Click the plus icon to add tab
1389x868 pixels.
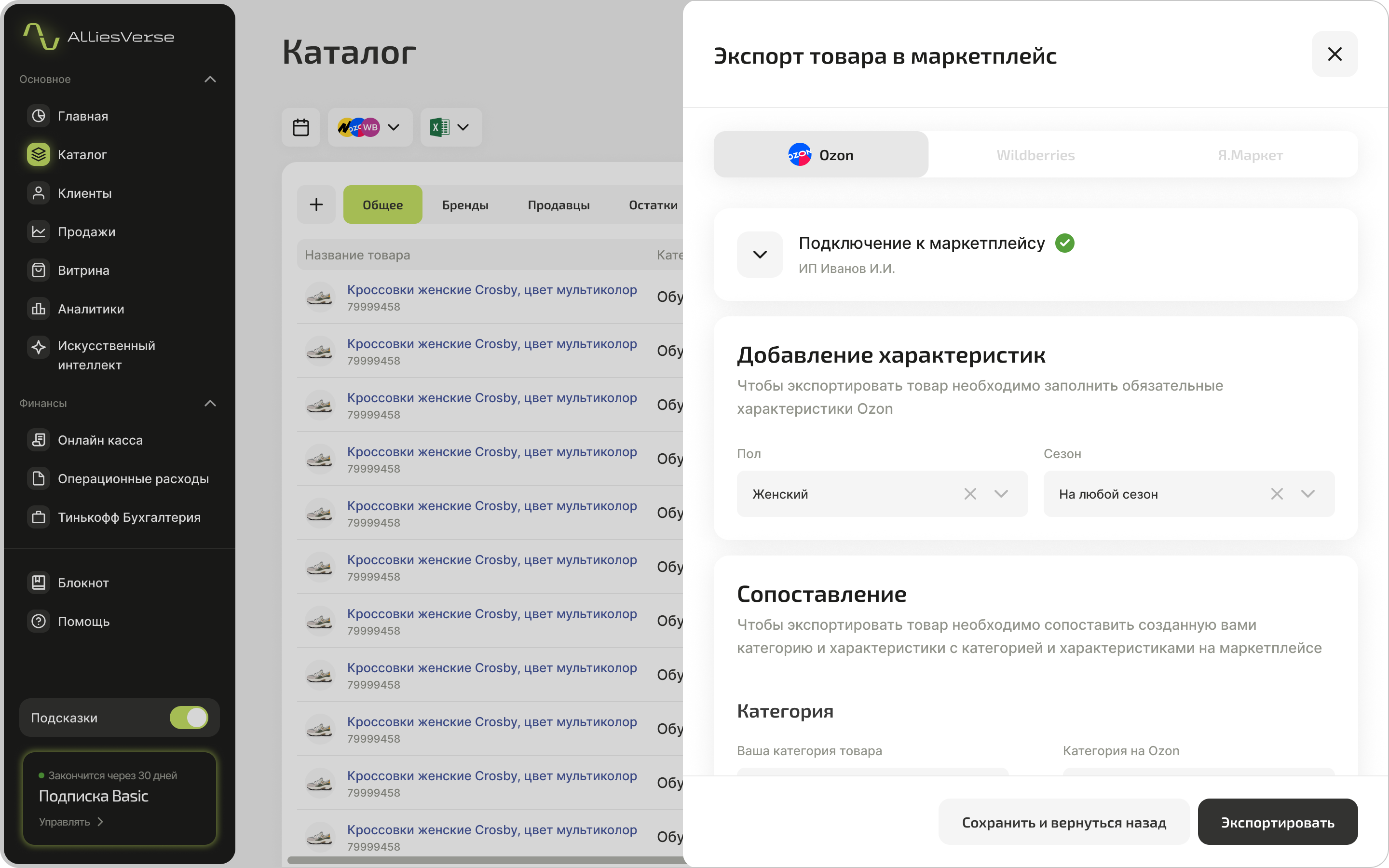click(x=316, y=204)
